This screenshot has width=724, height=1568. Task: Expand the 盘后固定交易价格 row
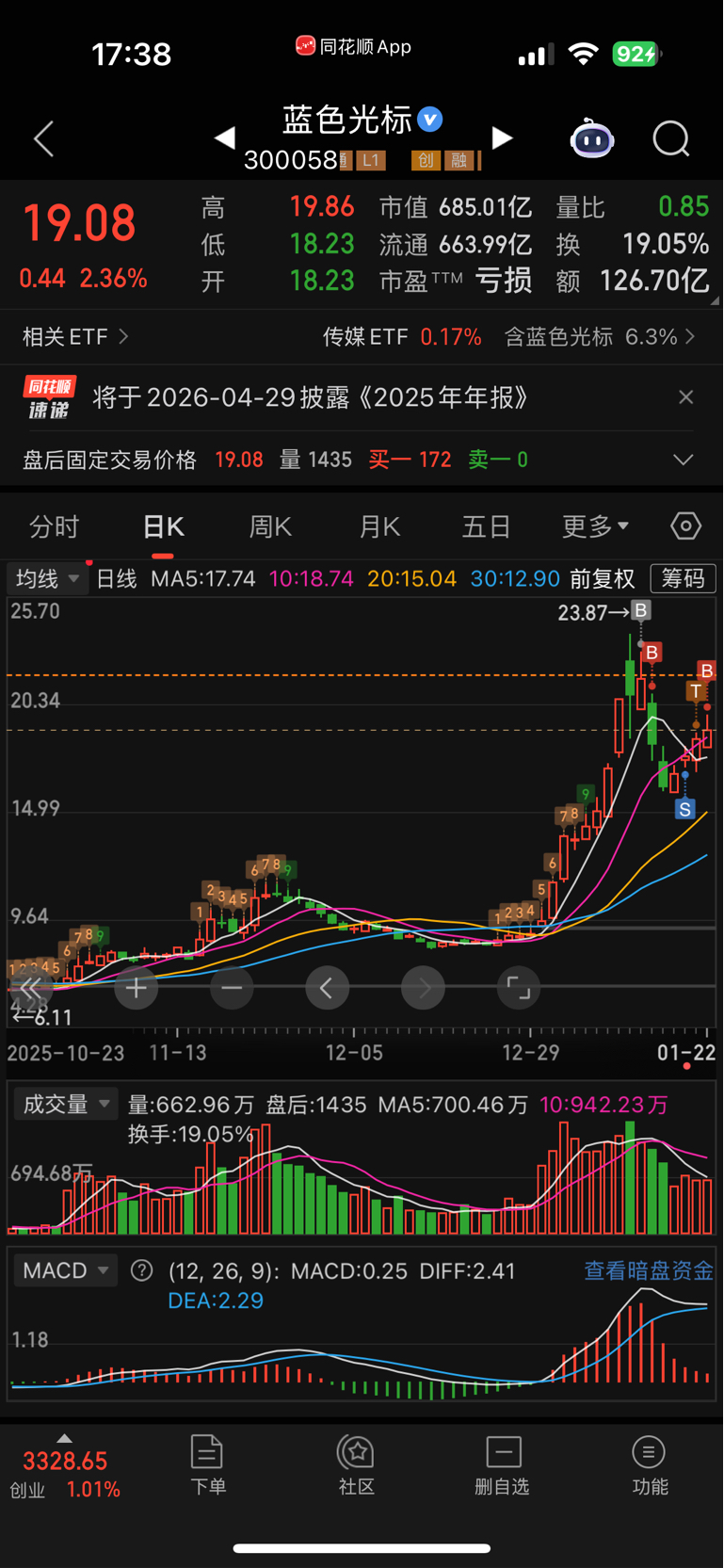click(684, 460)
